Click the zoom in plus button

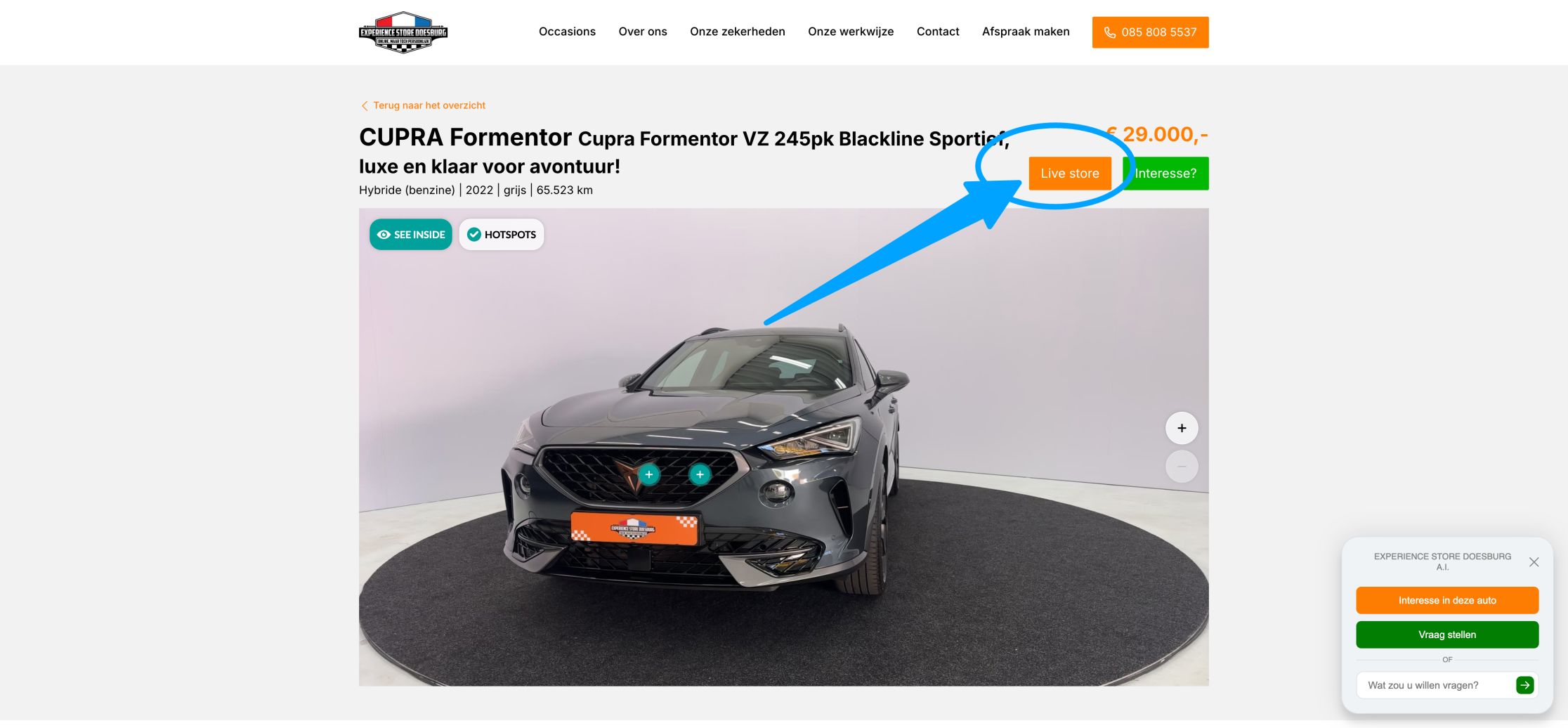1182,428
